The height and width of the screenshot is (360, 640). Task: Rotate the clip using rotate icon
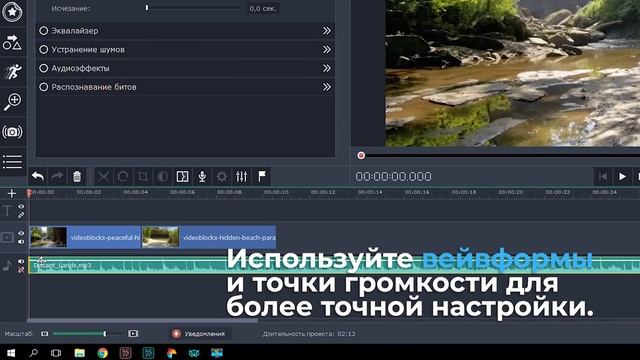[x=123, y=176]
